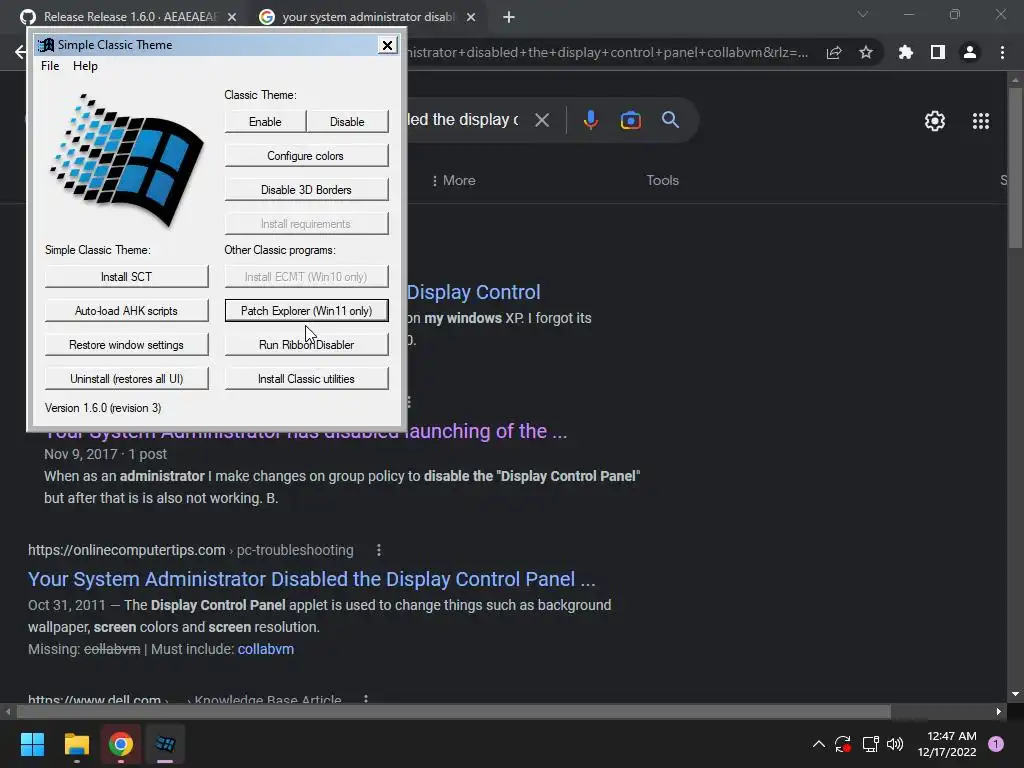Close the Release 1.6.0 tab
1024x768 pixels.
(232, 17)
